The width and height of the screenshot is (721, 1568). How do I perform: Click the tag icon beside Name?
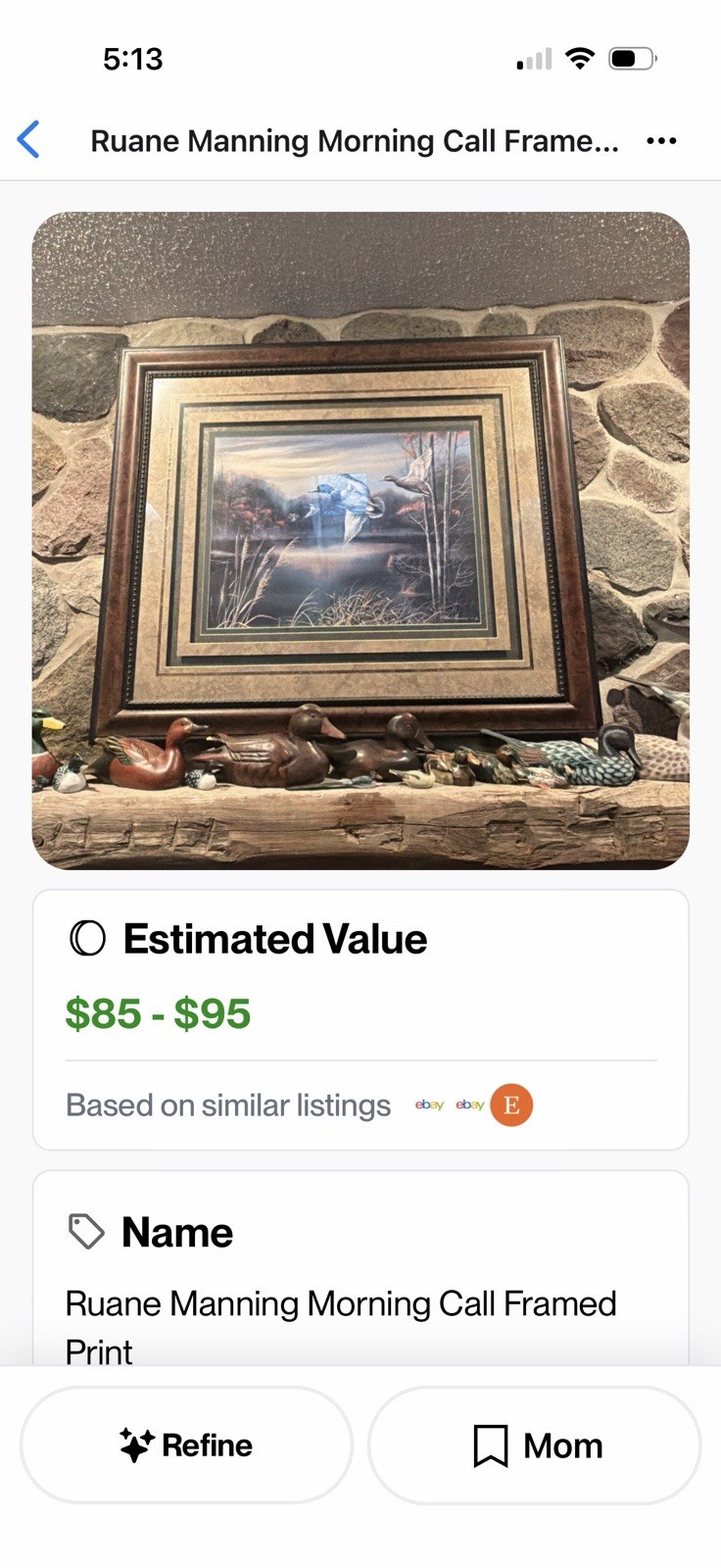86,1232
